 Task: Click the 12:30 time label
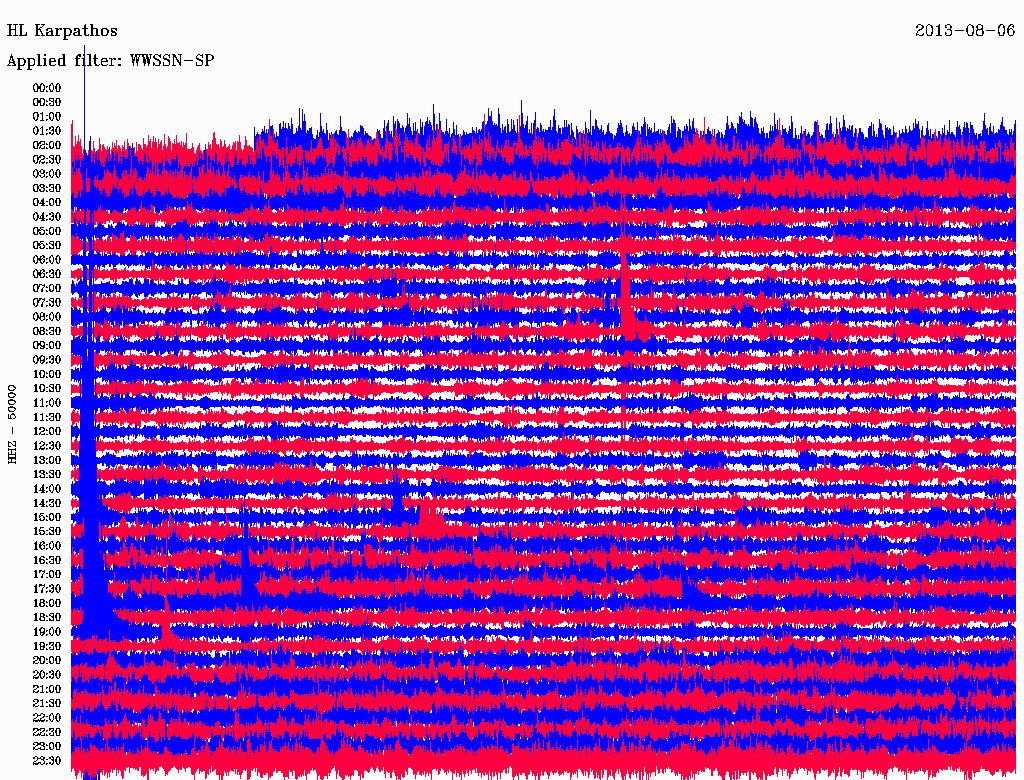tap(47, 446)
